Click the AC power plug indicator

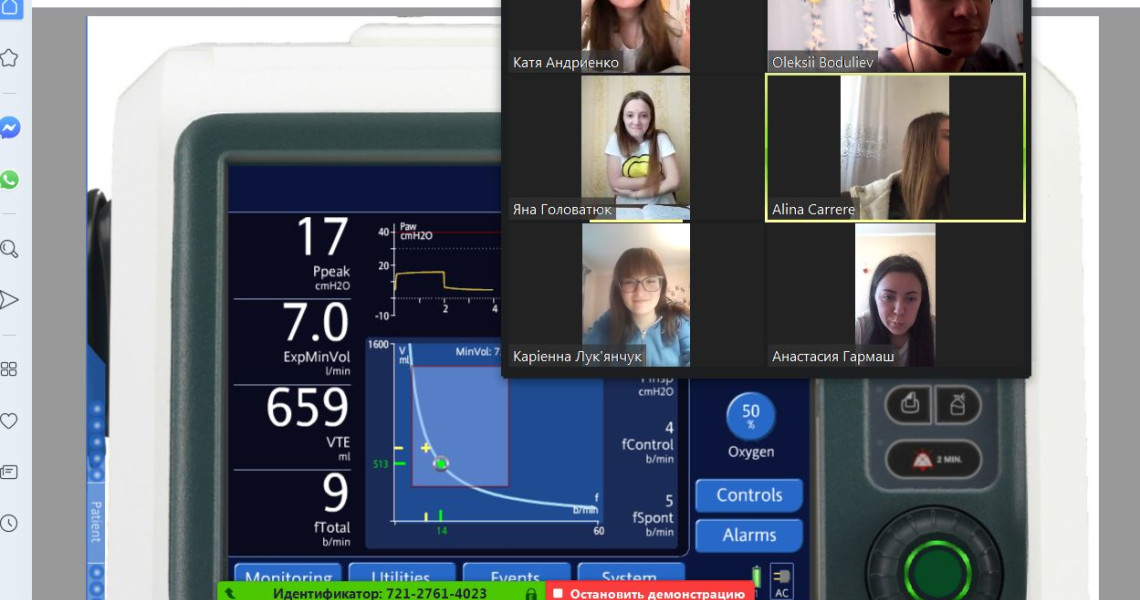coord(782,582)
